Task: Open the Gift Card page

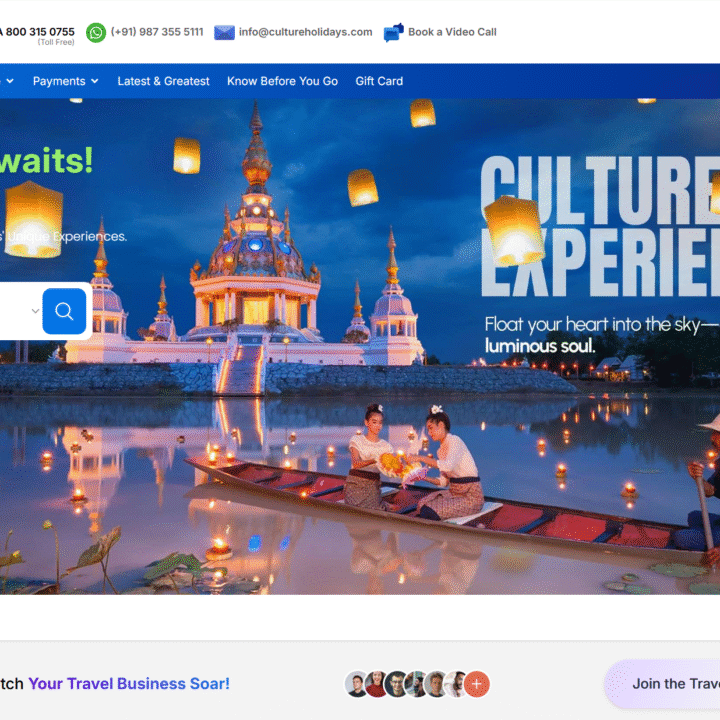Action: [379, 81]
